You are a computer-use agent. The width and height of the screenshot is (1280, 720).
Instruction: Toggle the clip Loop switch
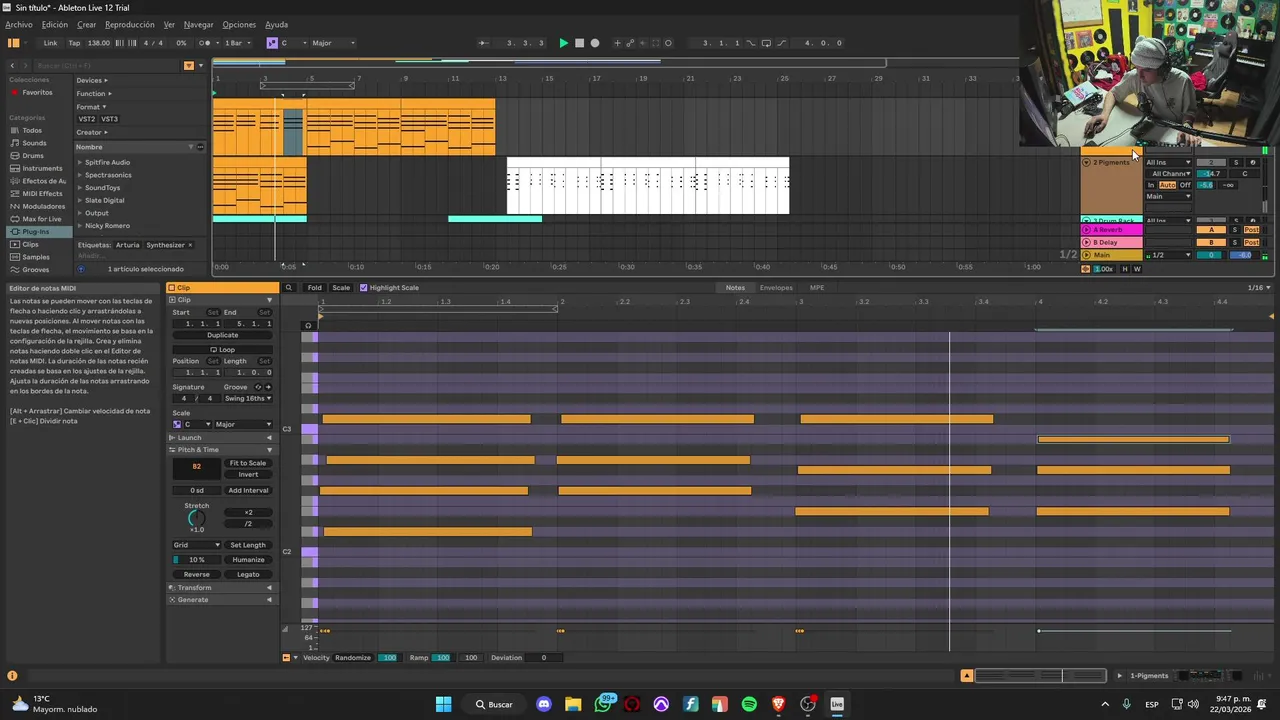222,350
